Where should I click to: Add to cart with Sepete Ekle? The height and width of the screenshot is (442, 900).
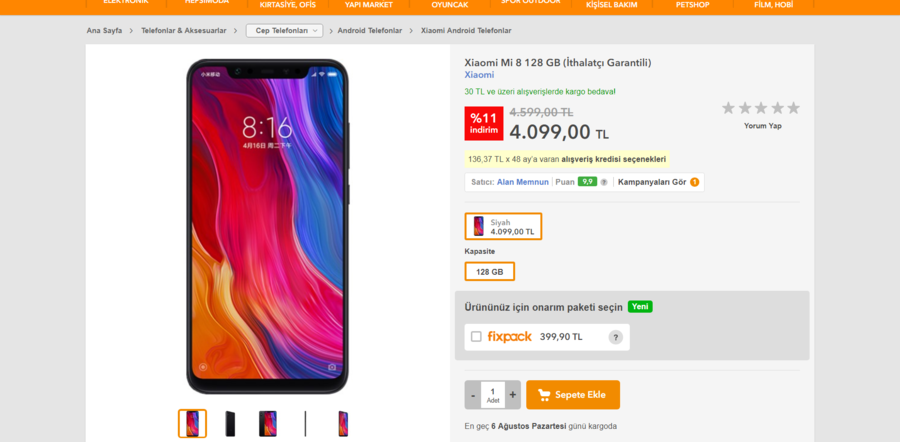[573, 395]
